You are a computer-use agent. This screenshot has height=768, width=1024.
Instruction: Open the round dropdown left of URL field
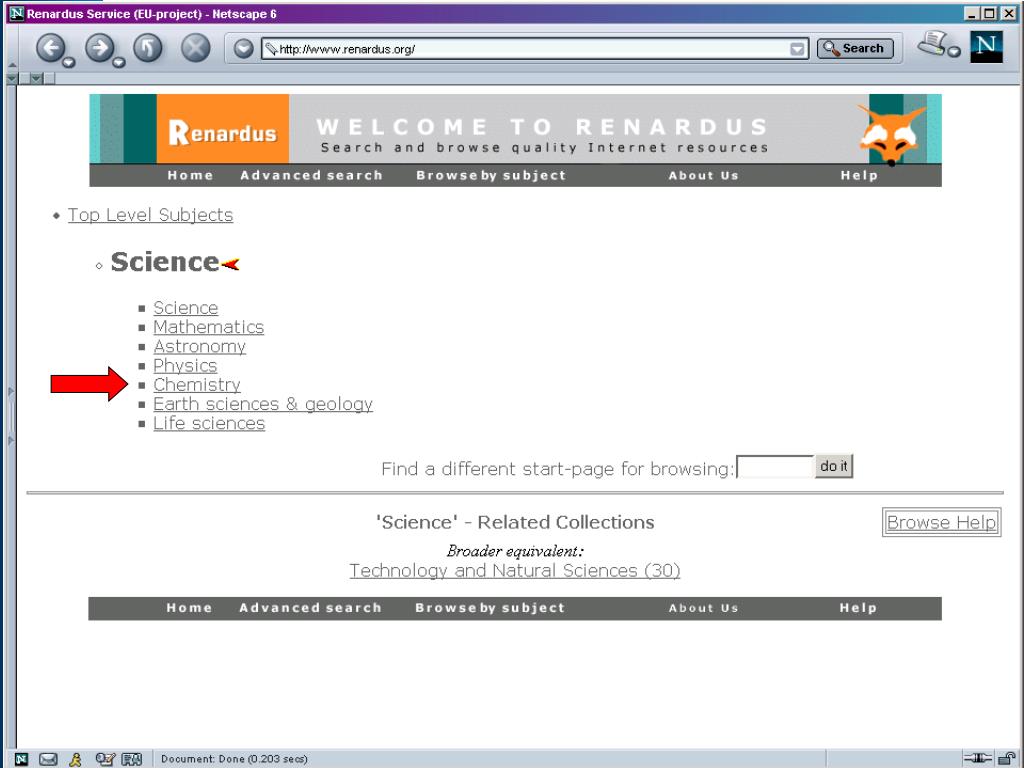pyautogui.click(x=244, y=48)
